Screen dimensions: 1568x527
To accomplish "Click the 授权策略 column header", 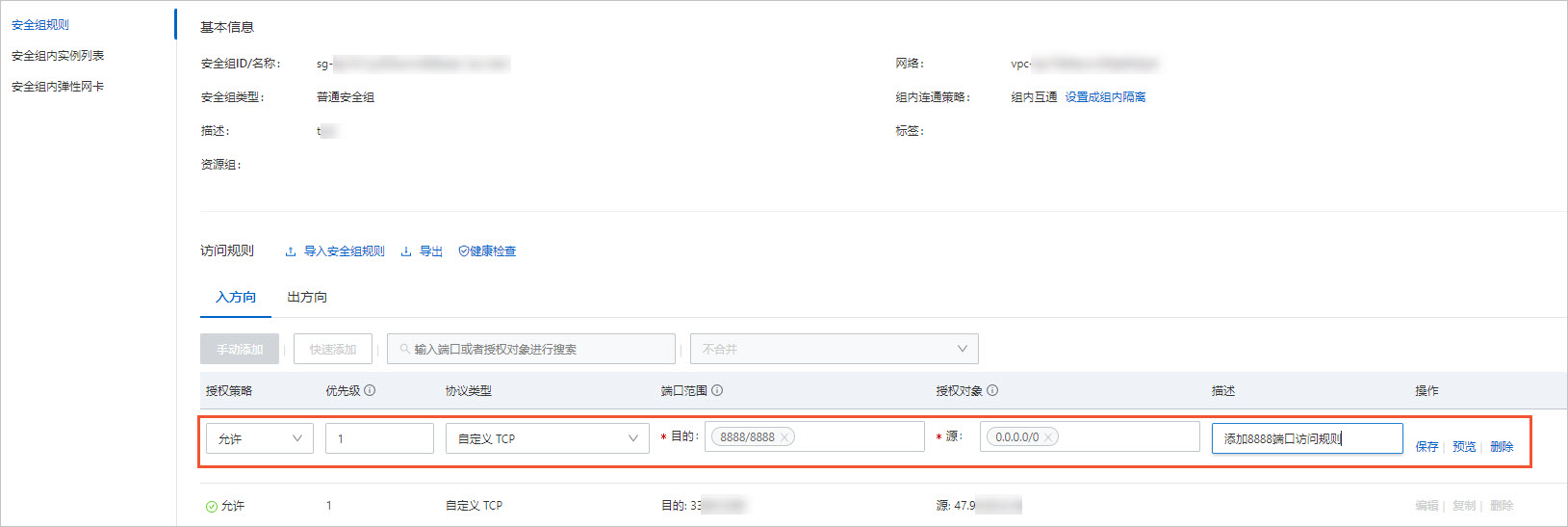I will pos(229,391).
